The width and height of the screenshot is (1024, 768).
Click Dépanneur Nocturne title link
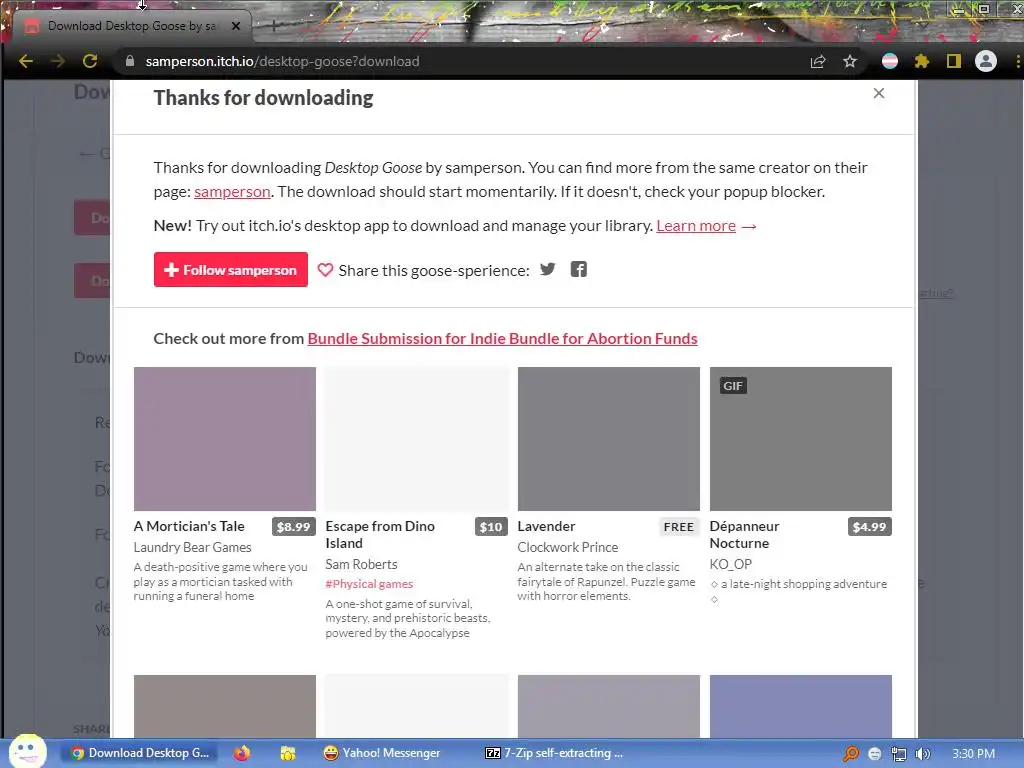[x=744, y=535]
